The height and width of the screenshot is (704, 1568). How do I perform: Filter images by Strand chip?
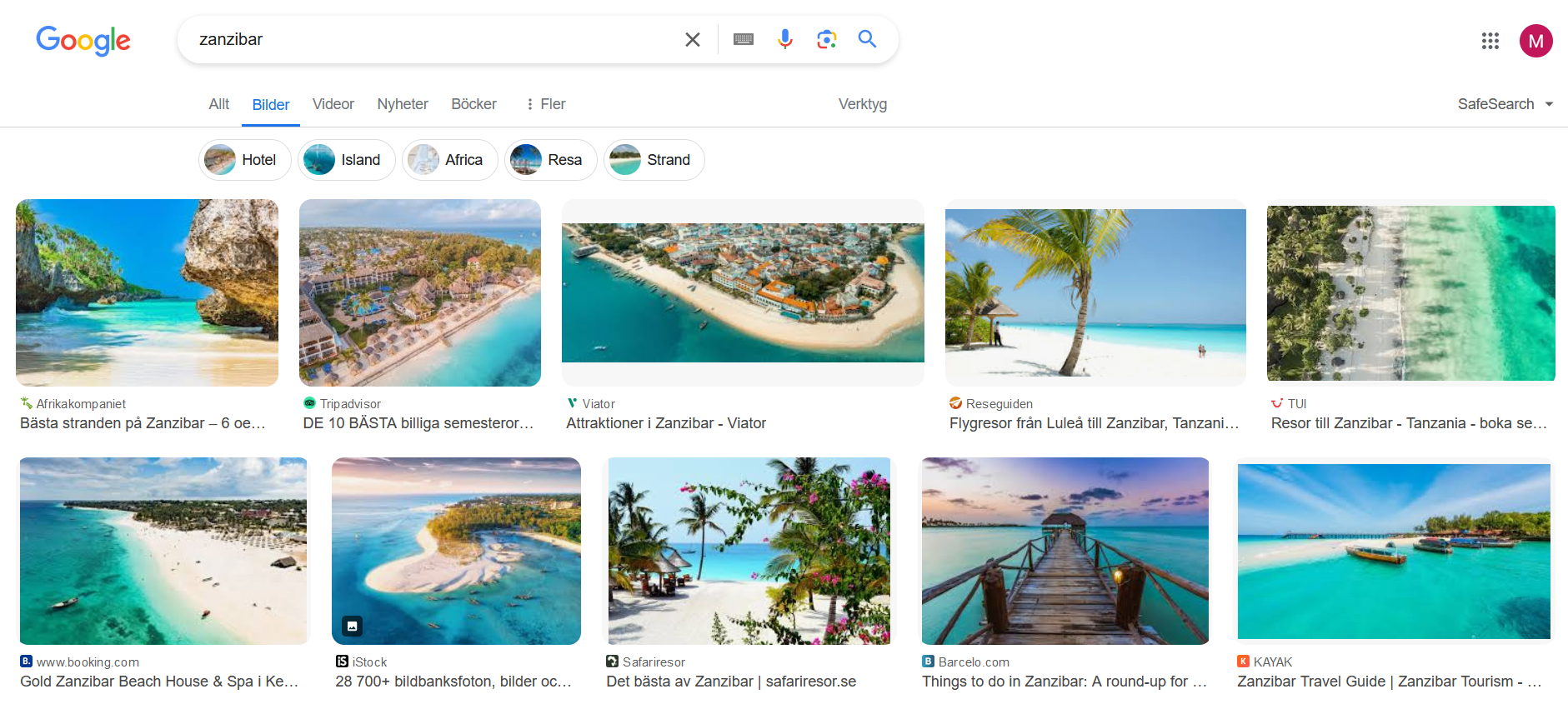[x=654, y=160]
